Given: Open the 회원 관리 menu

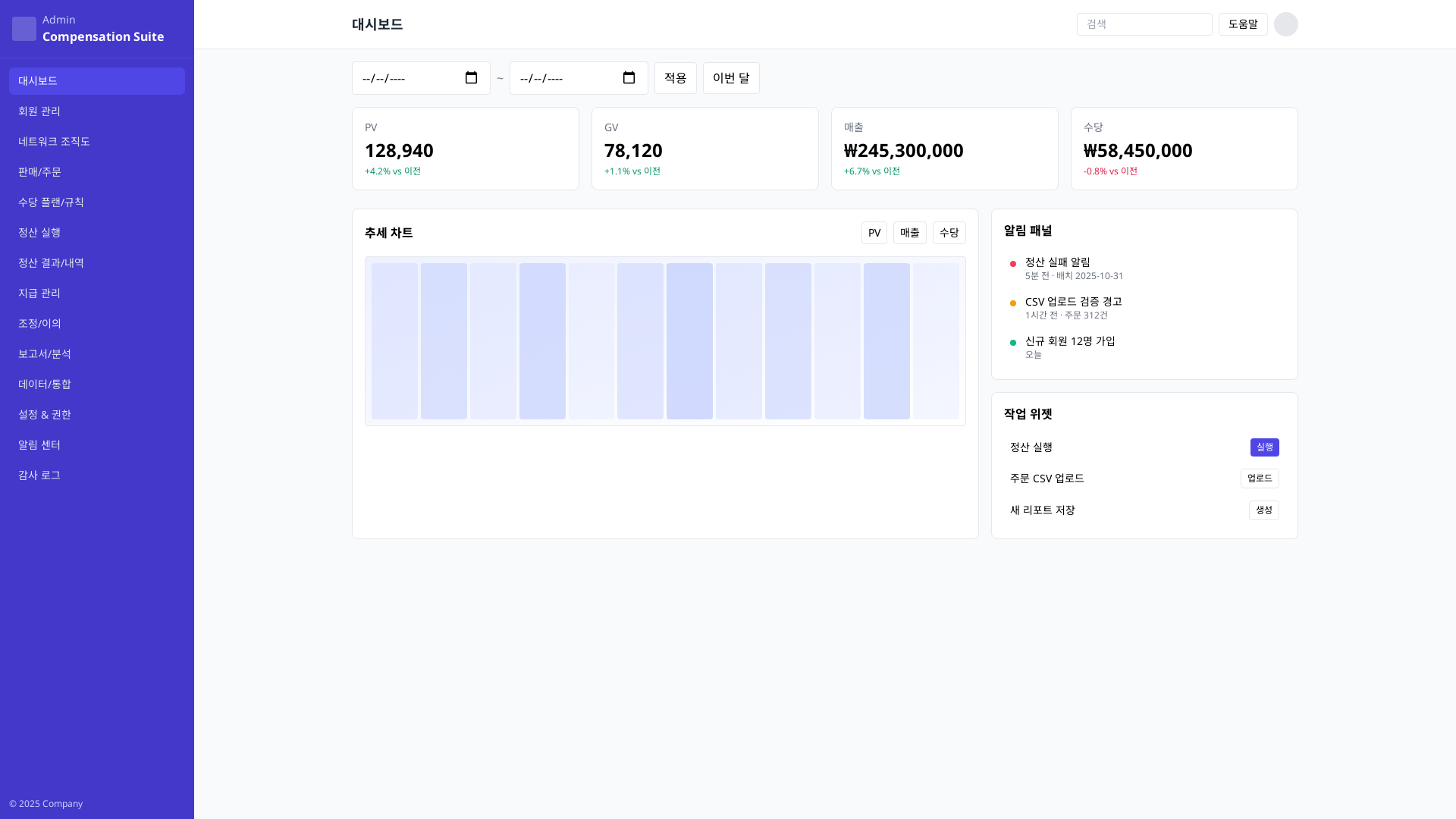Looking at the screenshot, I should pyautogui.click(x=96, y=111).
